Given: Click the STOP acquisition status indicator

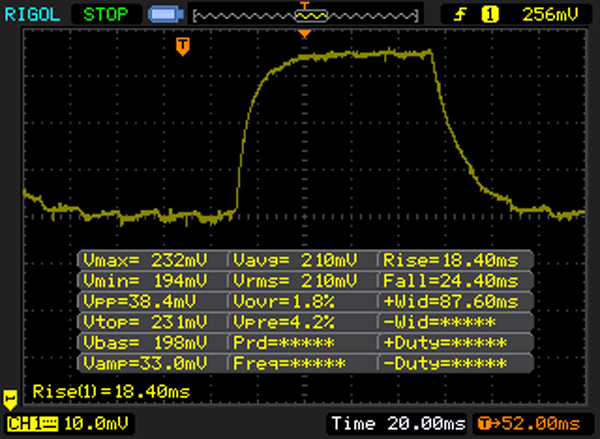Looking at the screenshot, I should pyautogui.click(x=106, y=15).
